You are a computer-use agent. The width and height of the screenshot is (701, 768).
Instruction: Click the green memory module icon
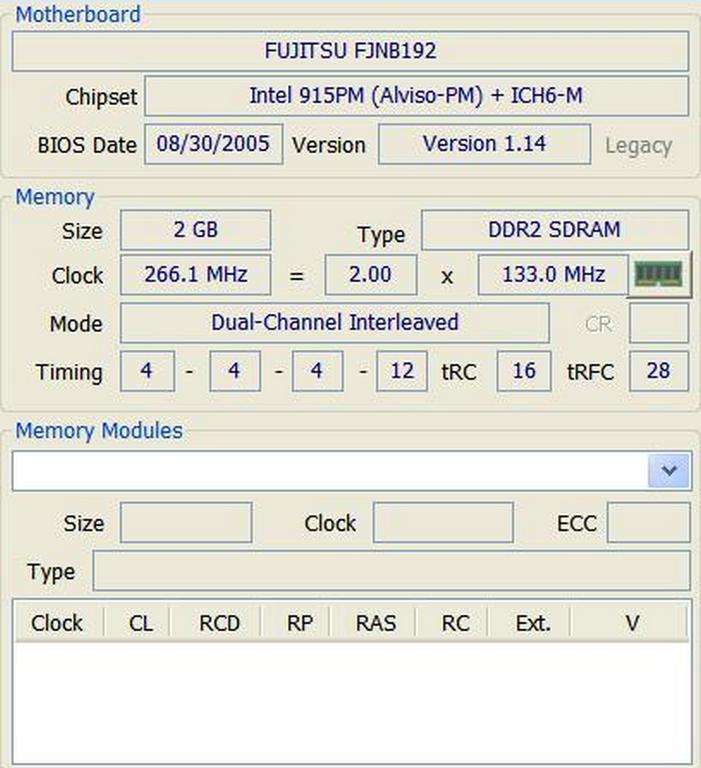click(659, 274)
